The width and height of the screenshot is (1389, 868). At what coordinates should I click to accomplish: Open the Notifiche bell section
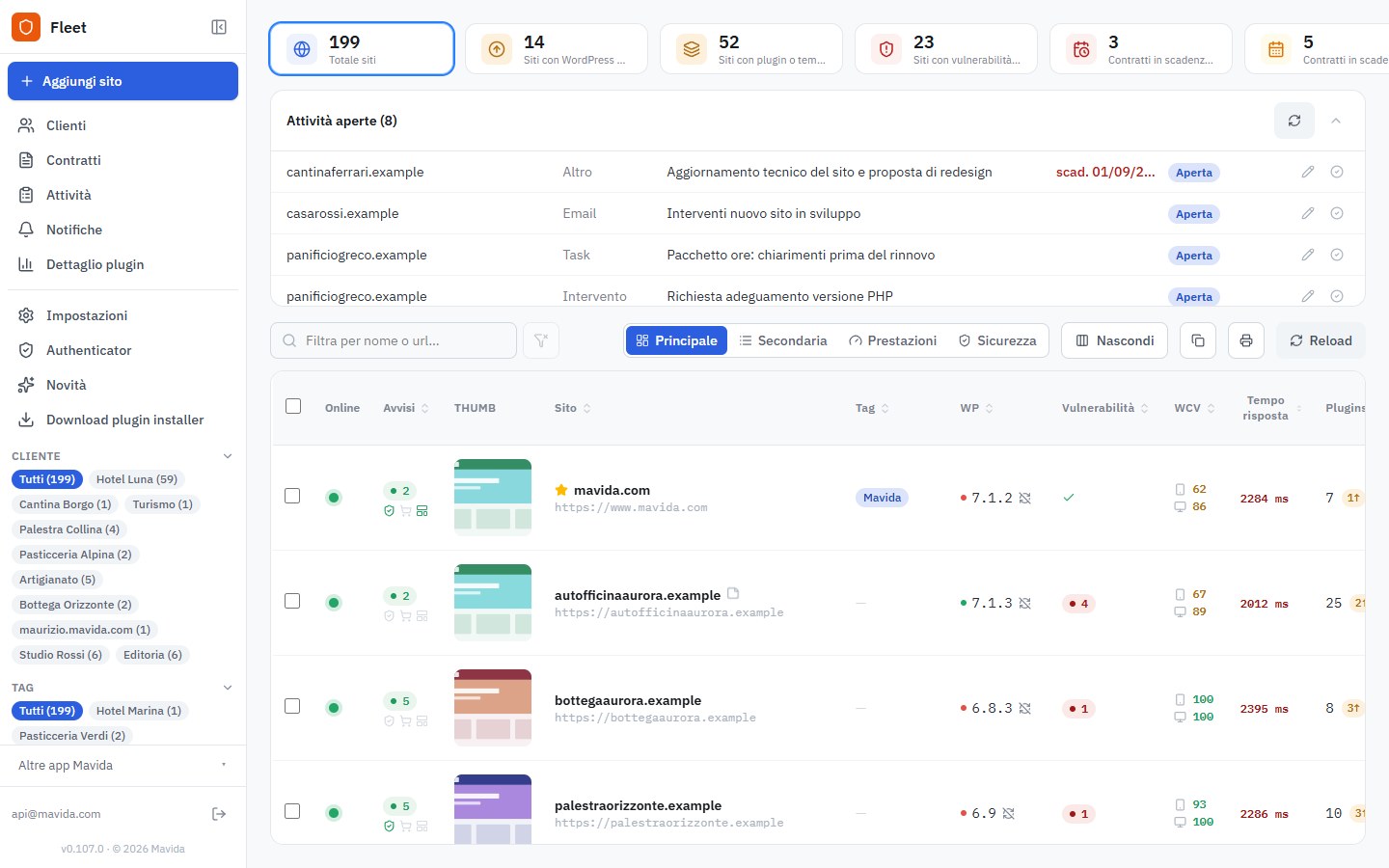tap(123, 230)
